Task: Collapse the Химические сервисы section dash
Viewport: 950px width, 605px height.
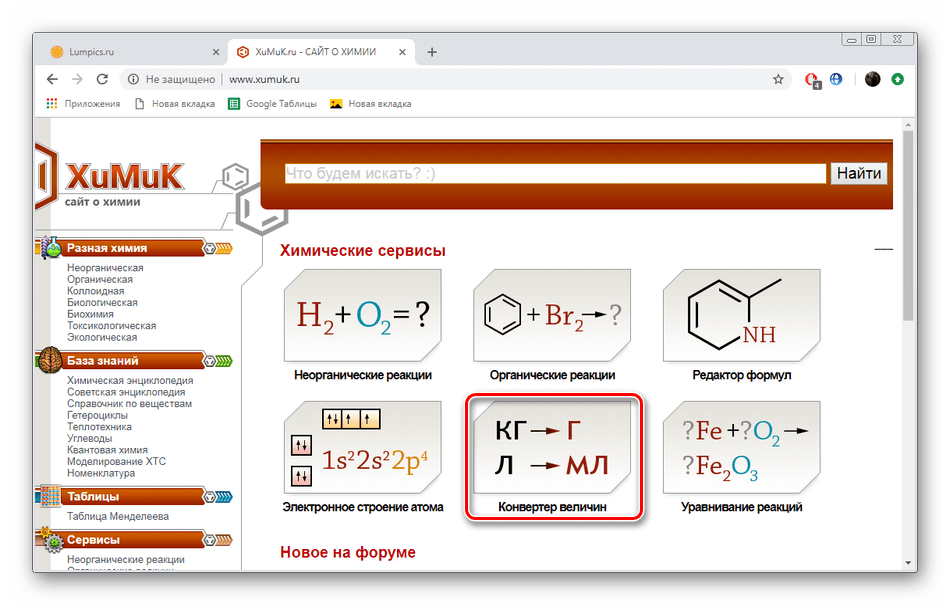Action: (x=884, y=249)
